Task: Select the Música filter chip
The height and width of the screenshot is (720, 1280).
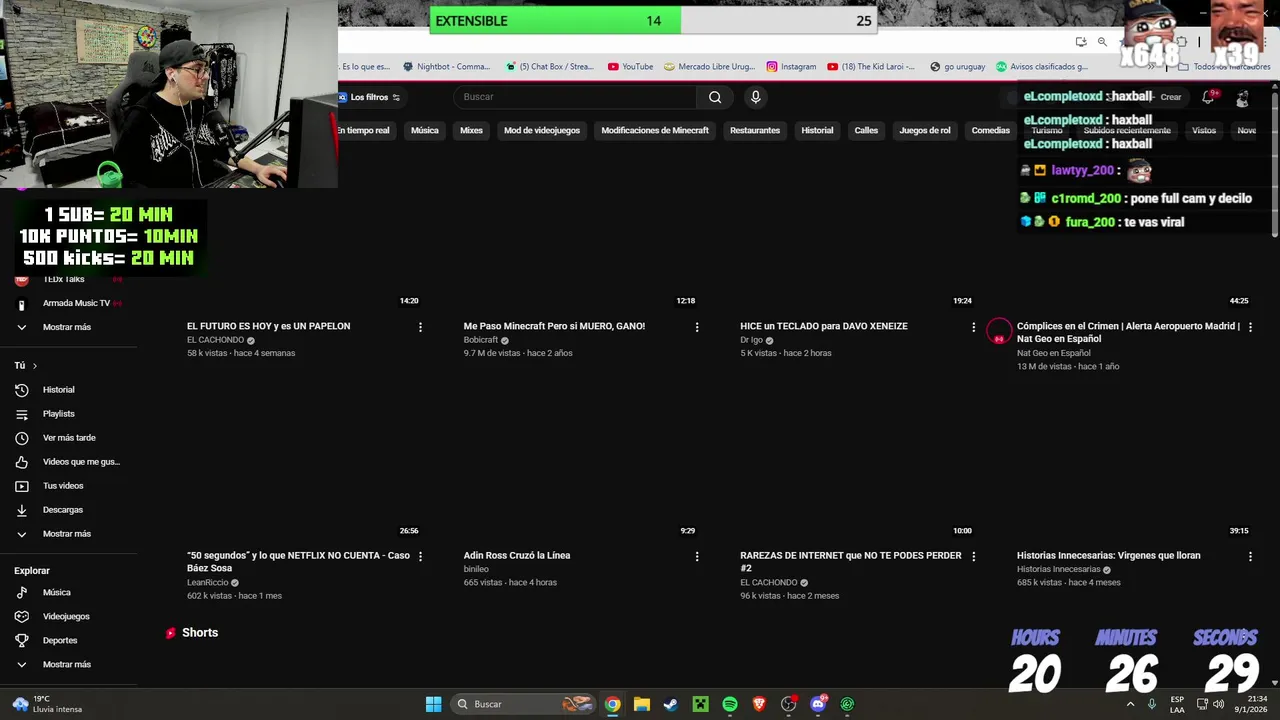Action: 425,130
